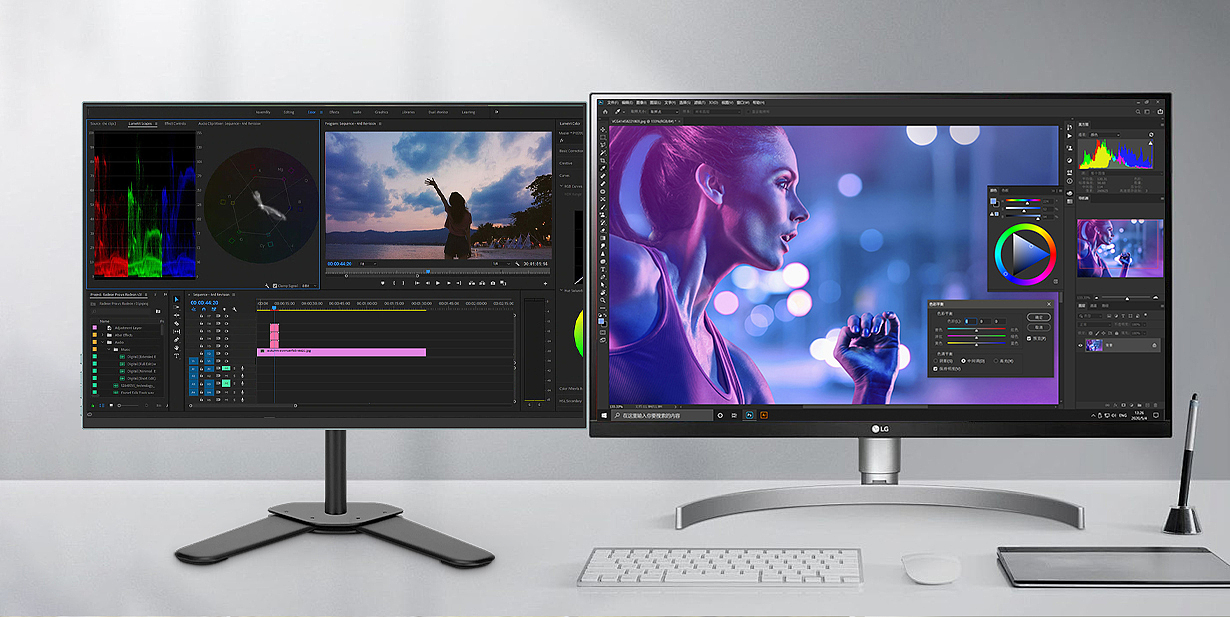Click 取消 Cancel in Color Balance dialog
1230x617 pixels.
pyautogui.click(x=1039, y=327)
